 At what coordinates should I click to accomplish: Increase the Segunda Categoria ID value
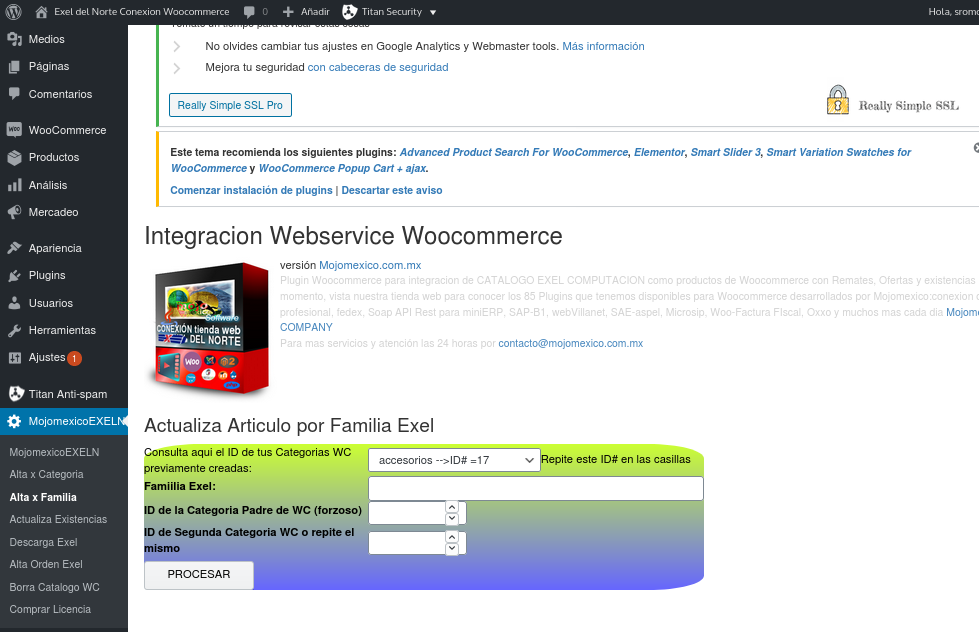(x=452, y=536)
